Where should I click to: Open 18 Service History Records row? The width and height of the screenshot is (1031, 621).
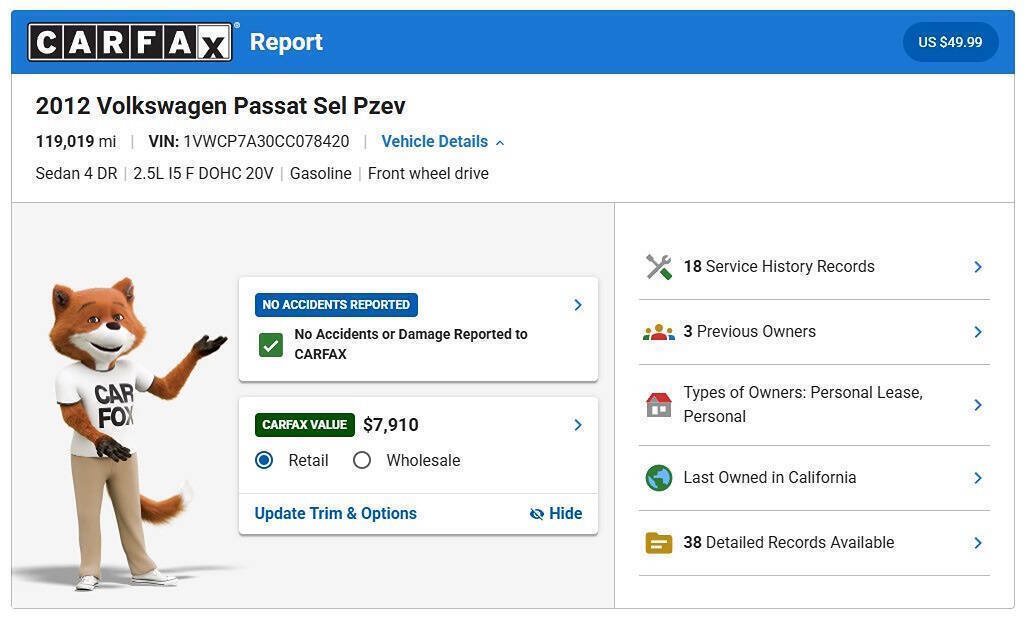pyautogui.click(x=814, y=266)
